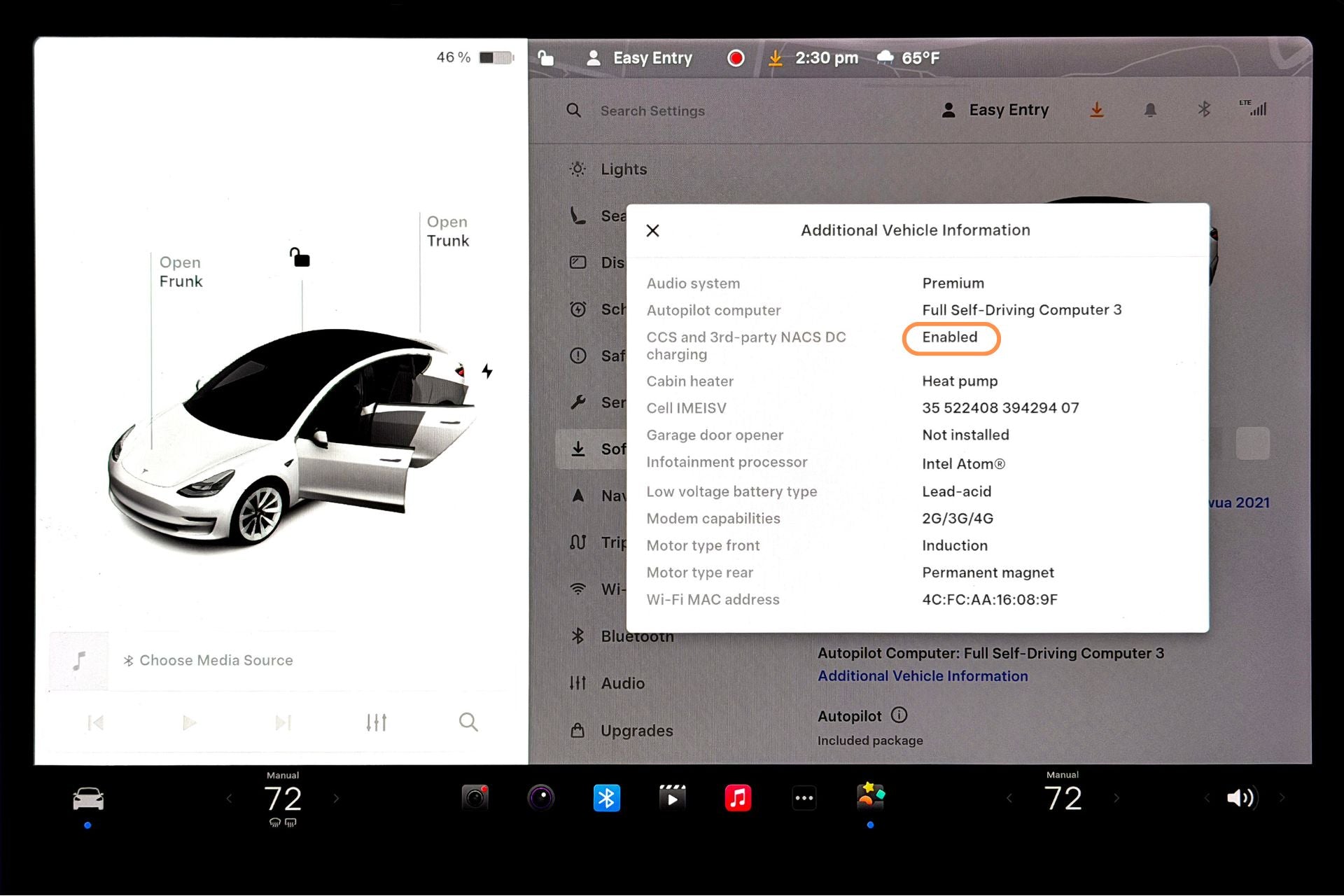Screen dimensions: 1344x896
Task: Decrease passenger temperature with the left chevron
Action: [1009, 797]
